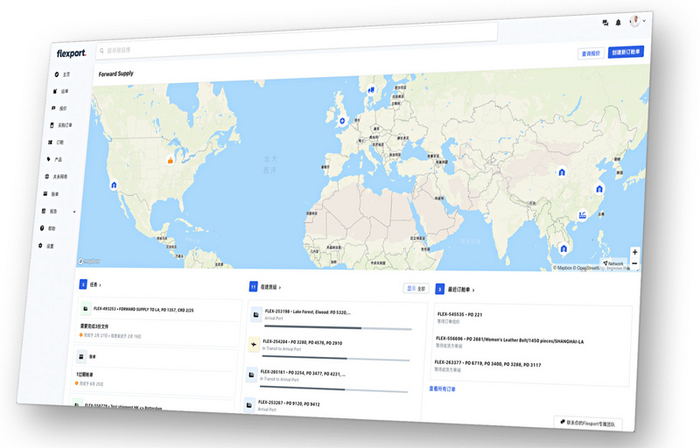Select the blue marker in central China
Image resolution: width=700 pixels, height=448 pixels.
tap(562, 172)
